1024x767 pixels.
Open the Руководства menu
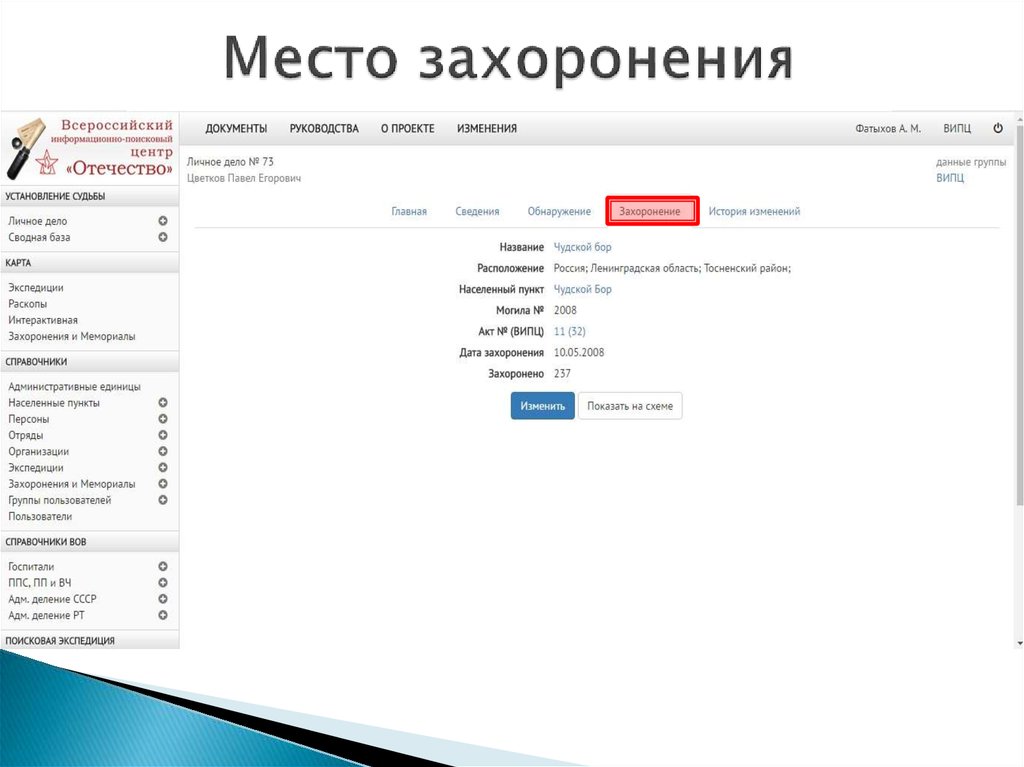point(324,128)
